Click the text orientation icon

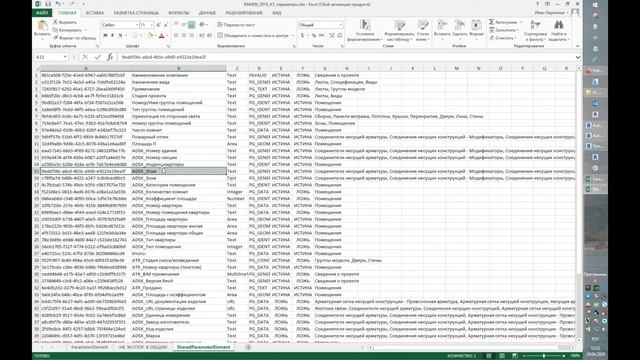[202, 25]
